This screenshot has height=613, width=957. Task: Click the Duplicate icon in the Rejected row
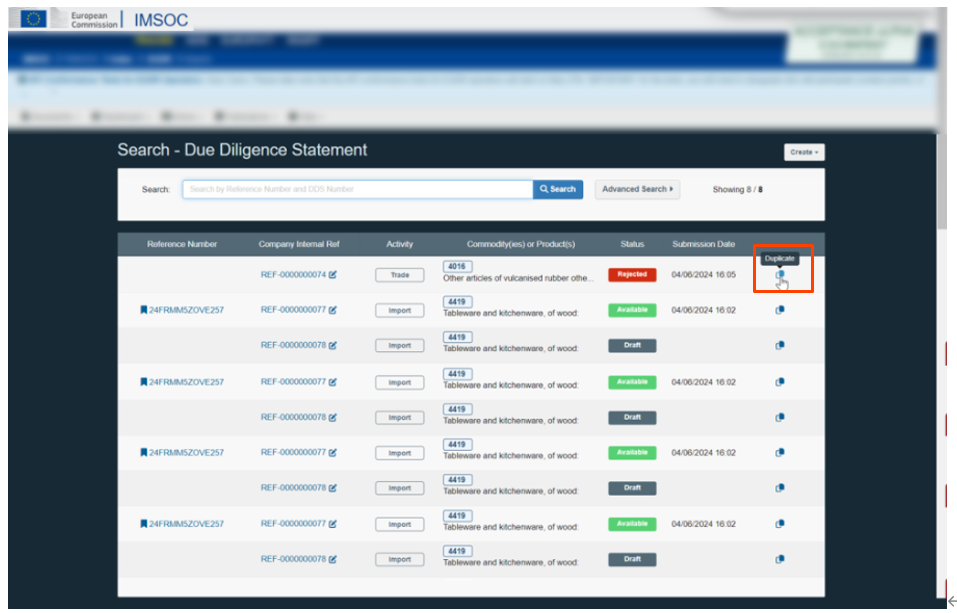coord(780,275)
